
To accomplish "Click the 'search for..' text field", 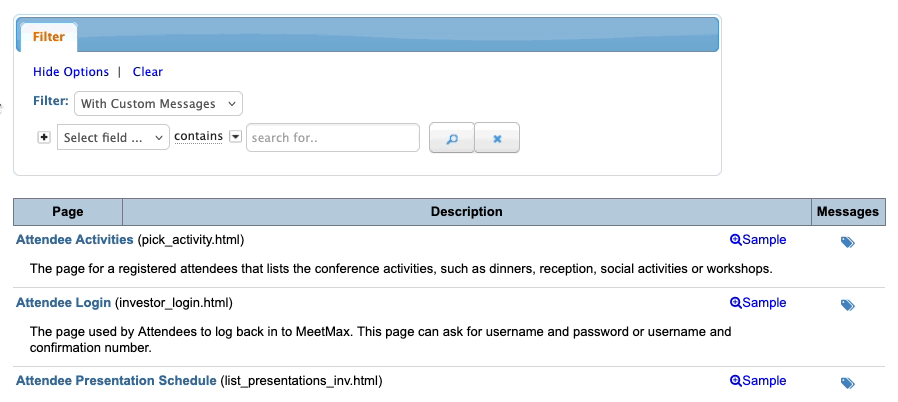I will tap(332, 138).
